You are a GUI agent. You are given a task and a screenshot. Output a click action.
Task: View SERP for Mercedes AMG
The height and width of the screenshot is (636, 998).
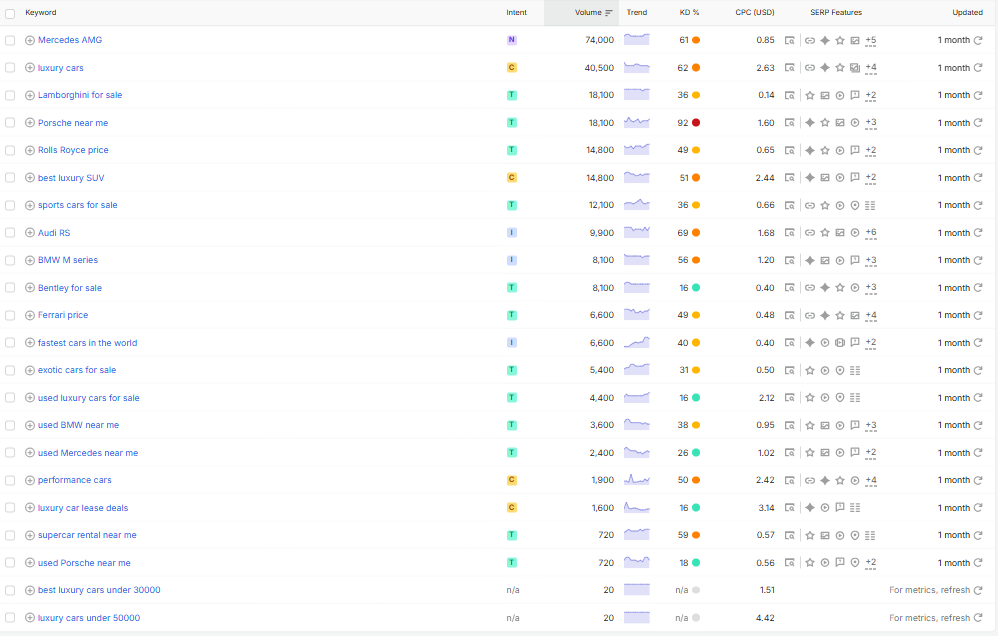(789, 40)
